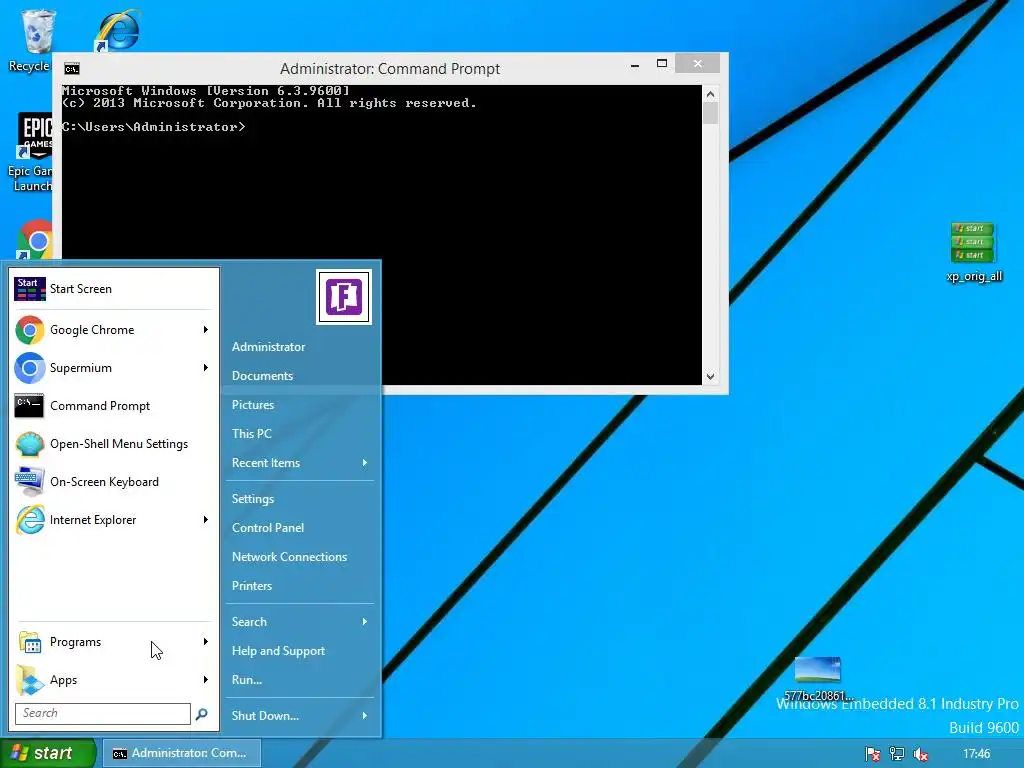The height and width of the screenshot is (768, 1024).
Task: Open Network Connections
Action: tap(289, 557)
